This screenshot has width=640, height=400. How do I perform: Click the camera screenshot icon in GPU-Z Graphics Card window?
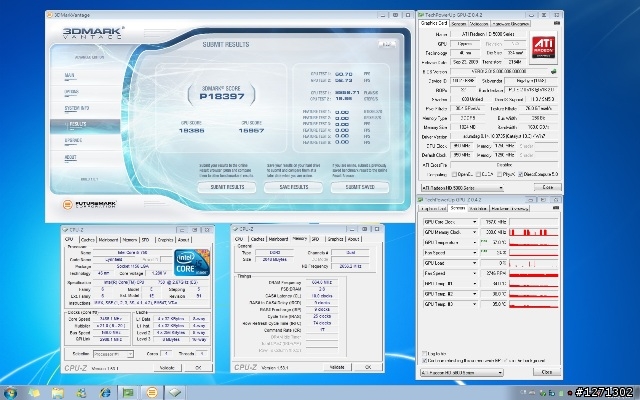pyautogui.click(x=557, y=24)
